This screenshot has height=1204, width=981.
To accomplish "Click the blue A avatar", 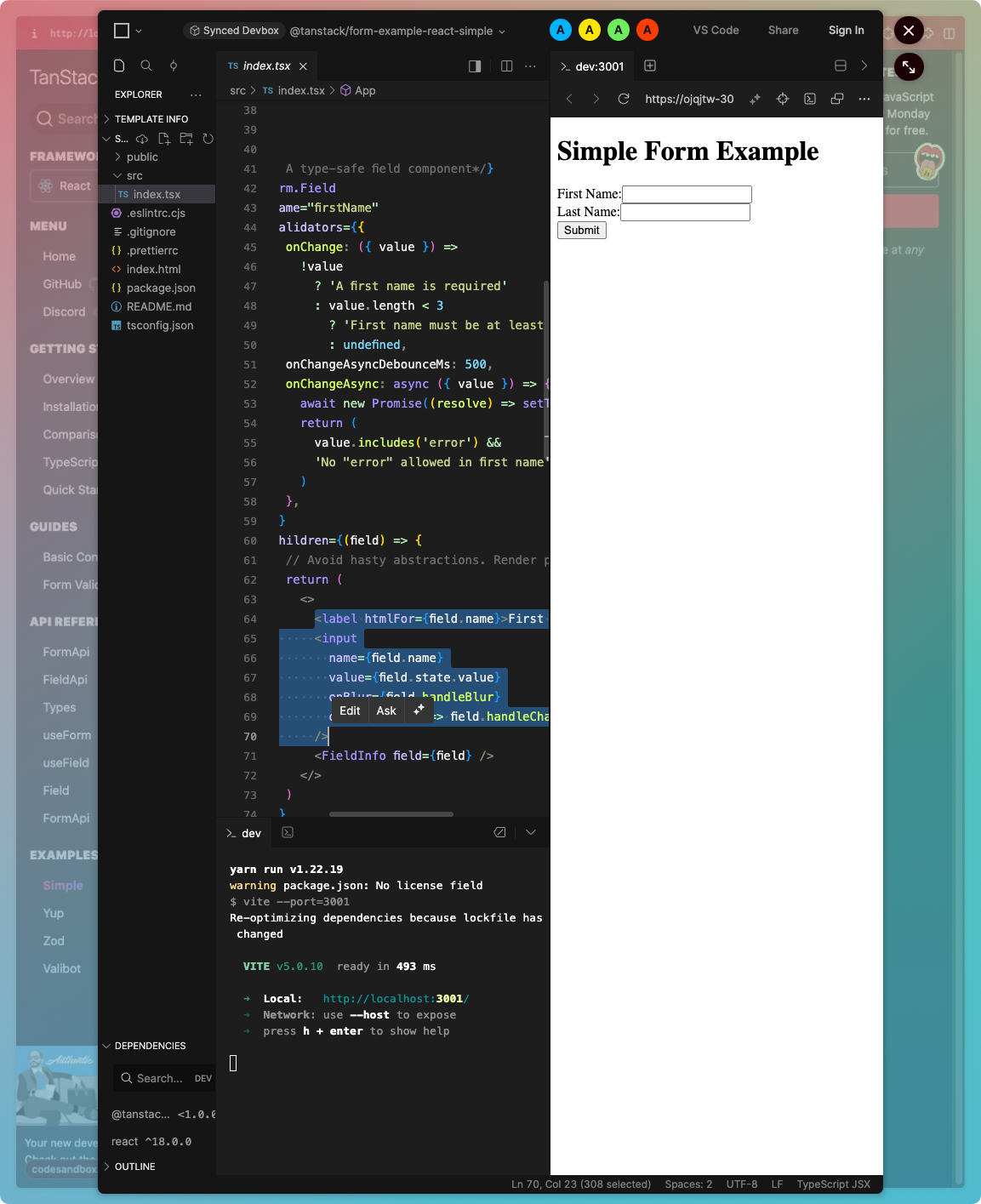I will tap(561, 31).
